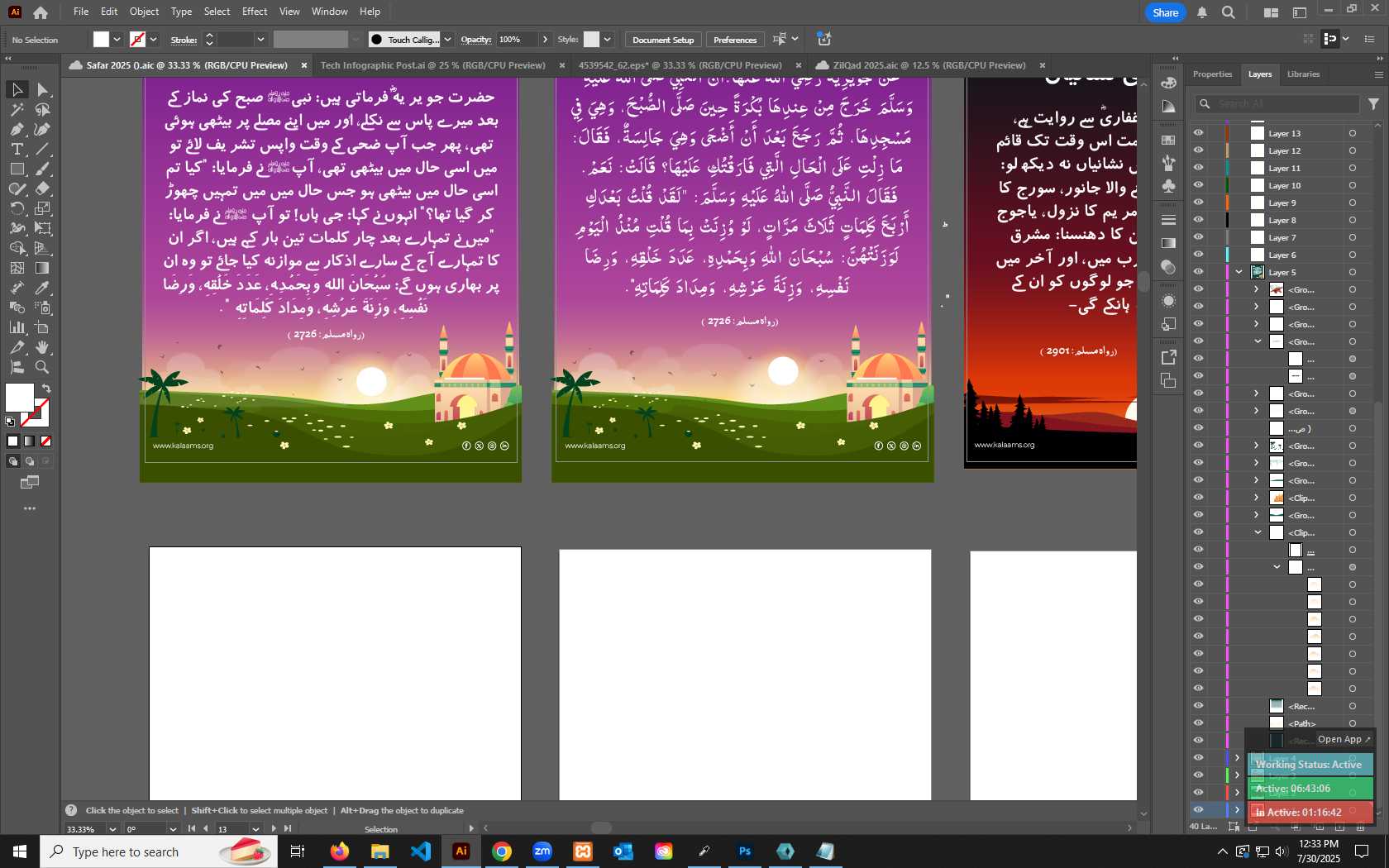Click the Opacity value field

pyautogui.click(x=517, y=40)
